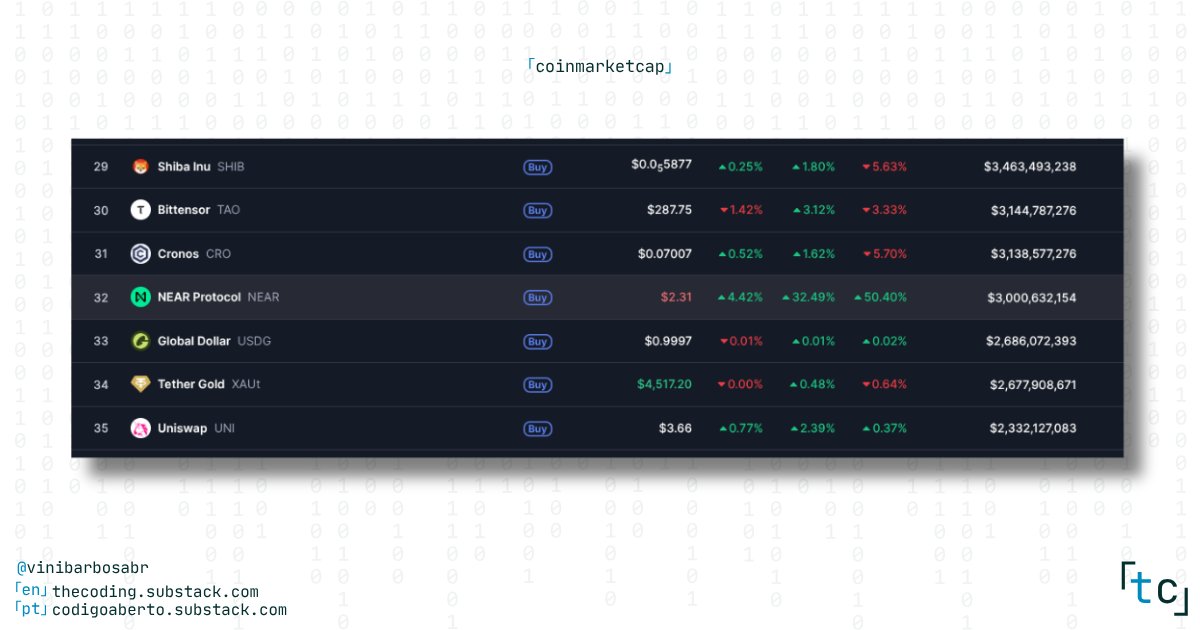Viewport: 1200px width, 630px height.
Task: Click the coinmarketcap title label
Action: pyautogui.click(x=600, y=67)
